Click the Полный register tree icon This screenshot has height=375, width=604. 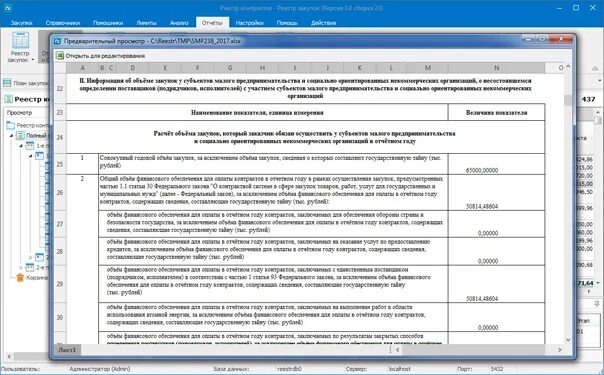click(20, 135)
